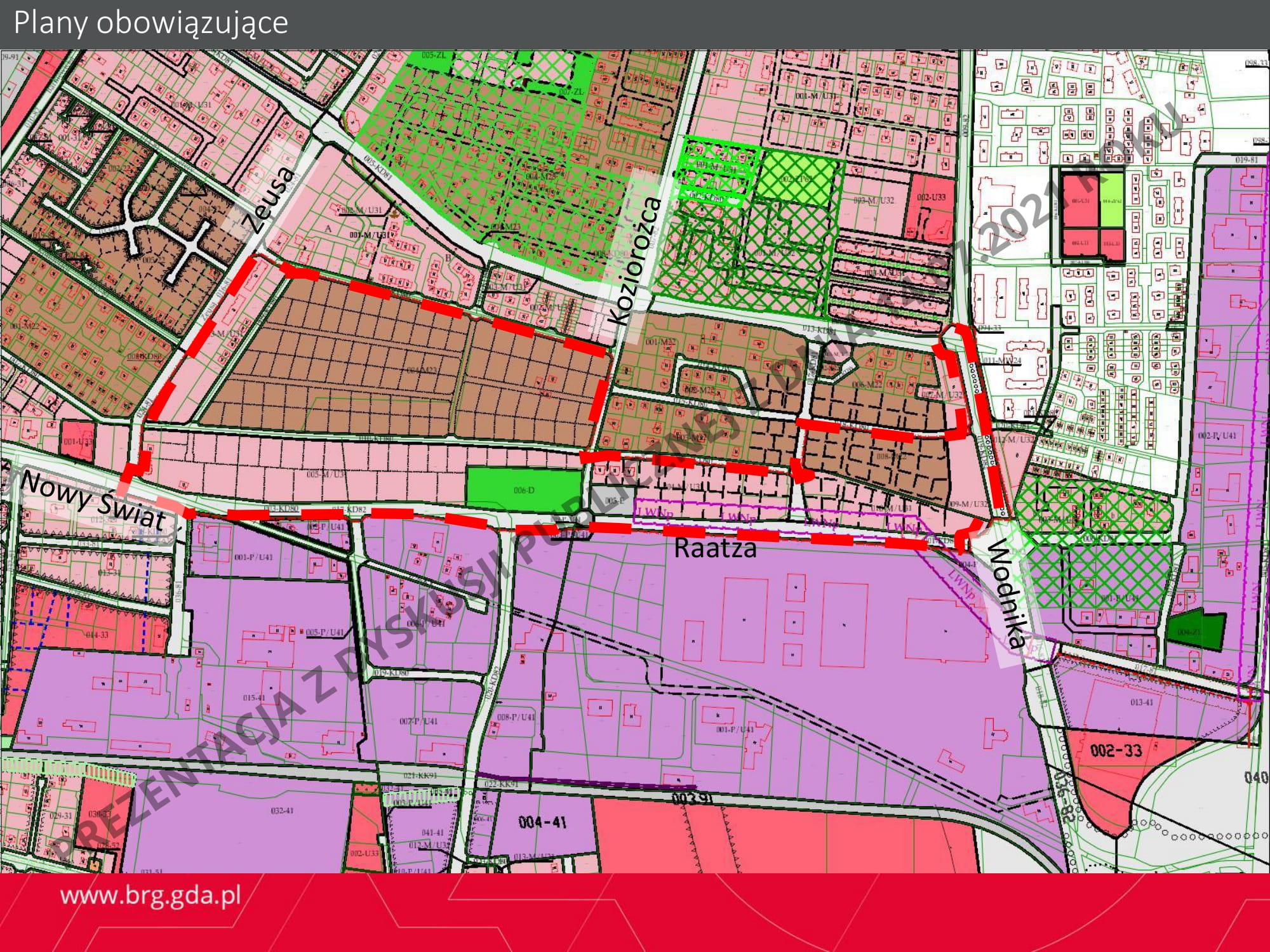This screenshot has width=1270, height=952.
Task: Click the 032-41 zone label
Action: point(282,810)
